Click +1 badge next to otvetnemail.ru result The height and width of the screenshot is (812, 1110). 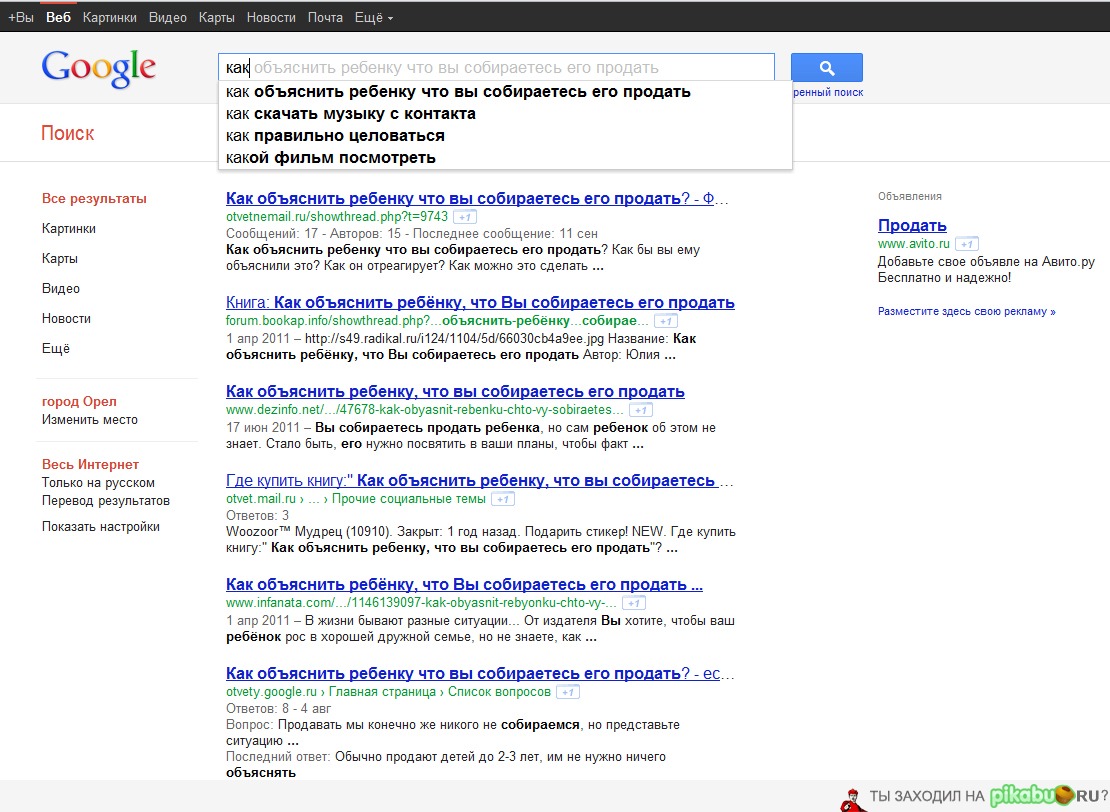coord(465,217)
